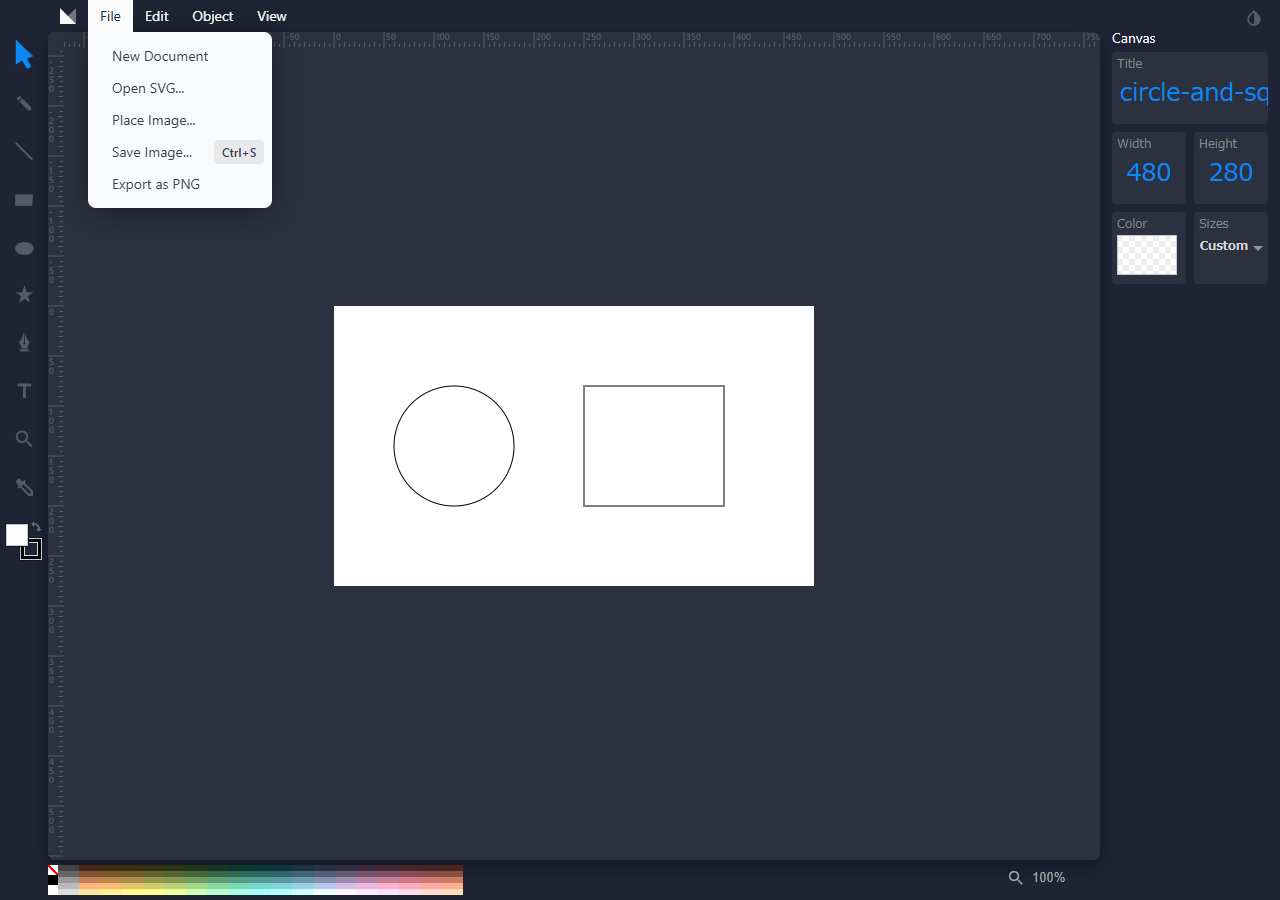Click the magnifier icon beside 100%
1280x900 pixels.
pyautogui.click(x=1015, y=877)
